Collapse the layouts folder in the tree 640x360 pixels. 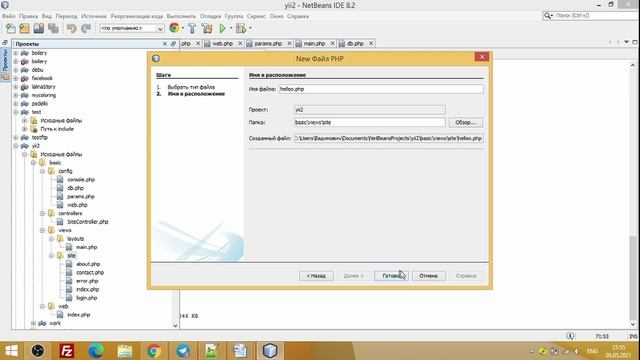point(51,239)
